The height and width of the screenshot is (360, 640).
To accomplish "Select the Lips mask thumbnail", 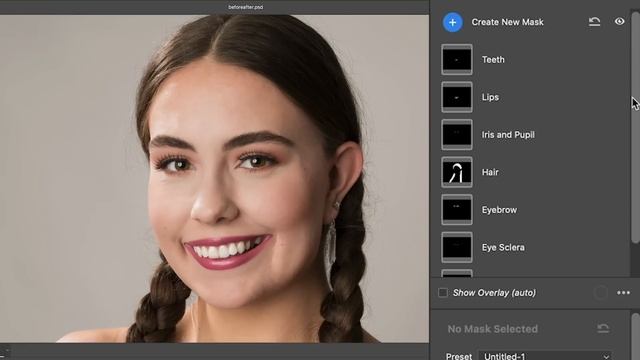I will click(457, 97).
